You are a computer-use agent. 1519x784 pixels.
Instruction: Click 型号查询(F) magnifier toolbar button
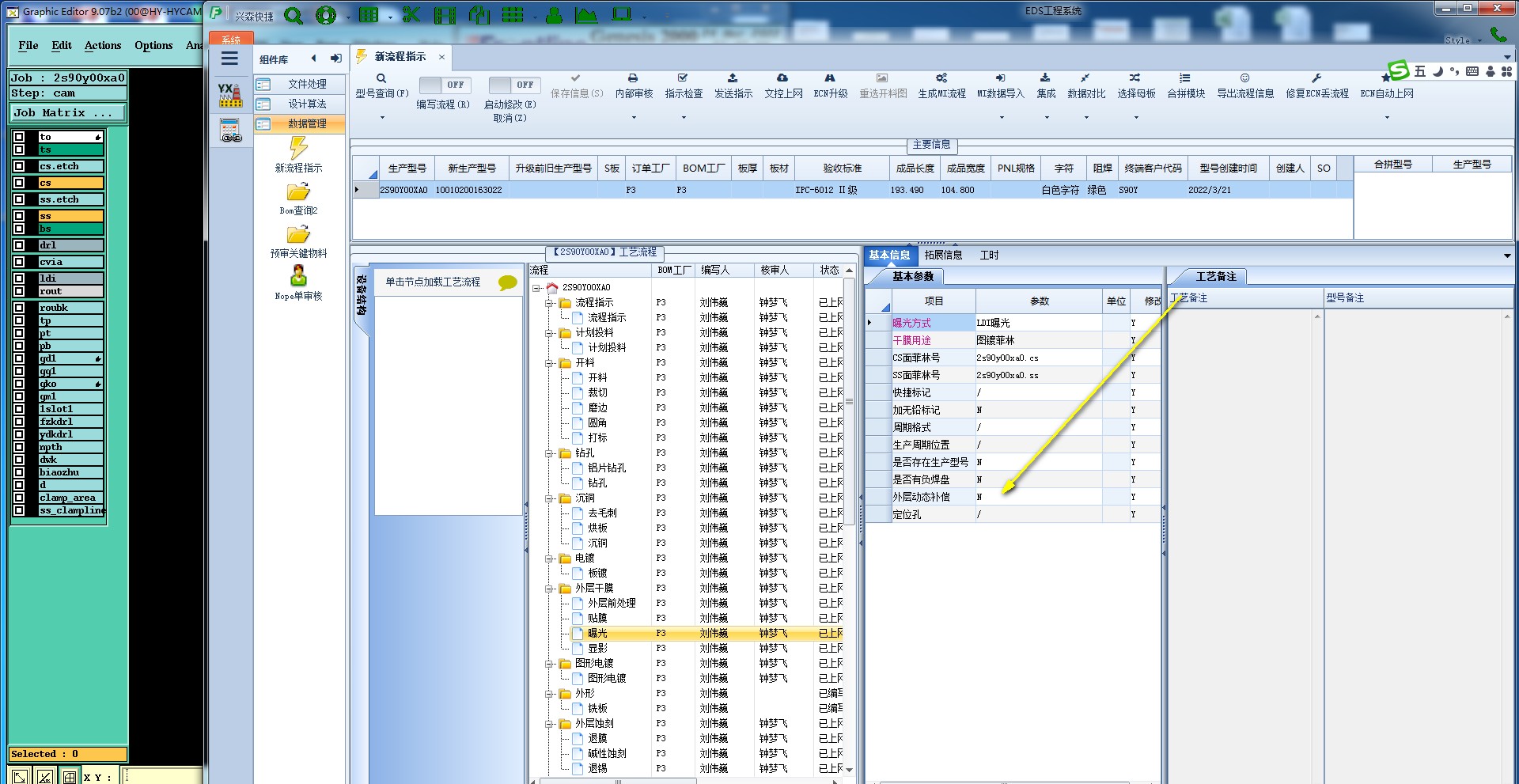(381, 85)
